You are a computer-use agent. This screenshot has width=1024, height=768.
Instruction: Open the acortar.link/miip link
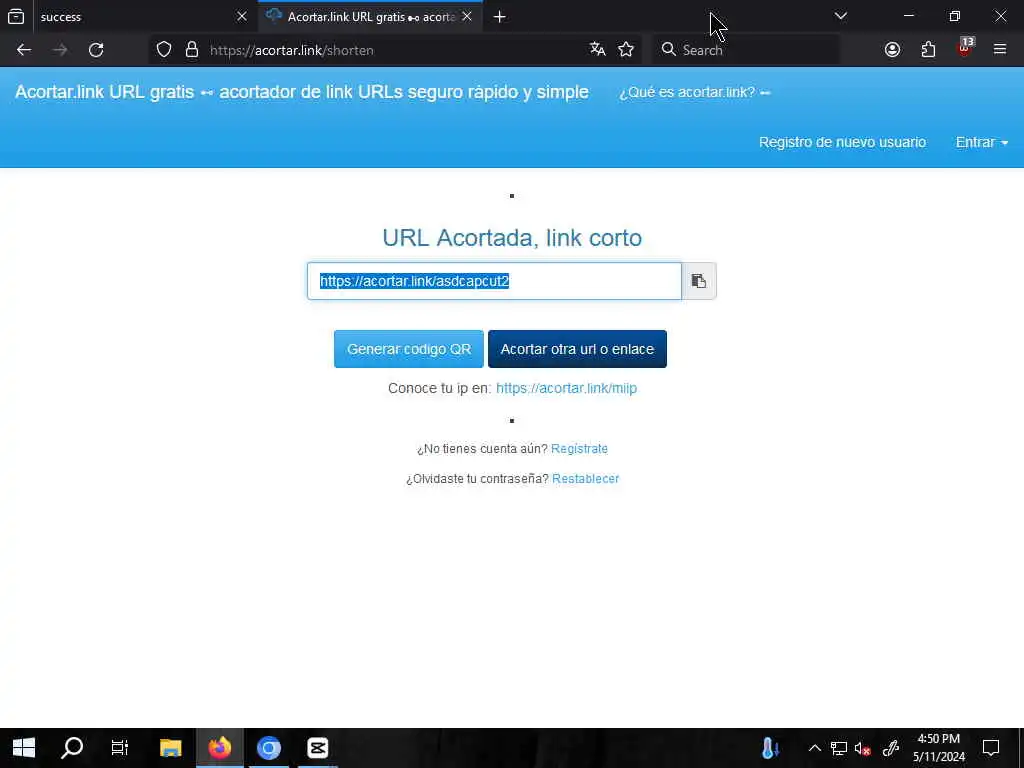pos(566,388)
